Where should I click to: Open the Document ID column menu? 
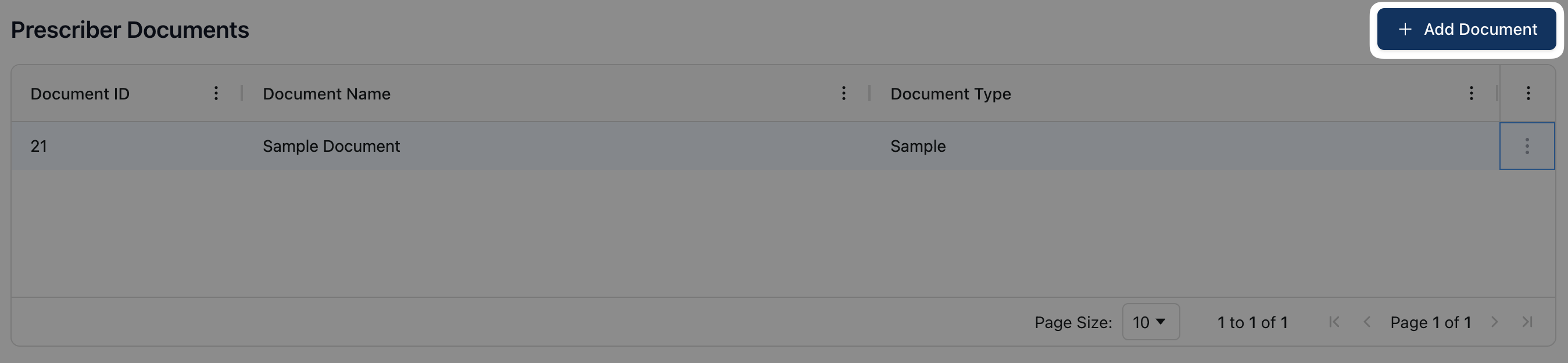click(x=216, y=93)
